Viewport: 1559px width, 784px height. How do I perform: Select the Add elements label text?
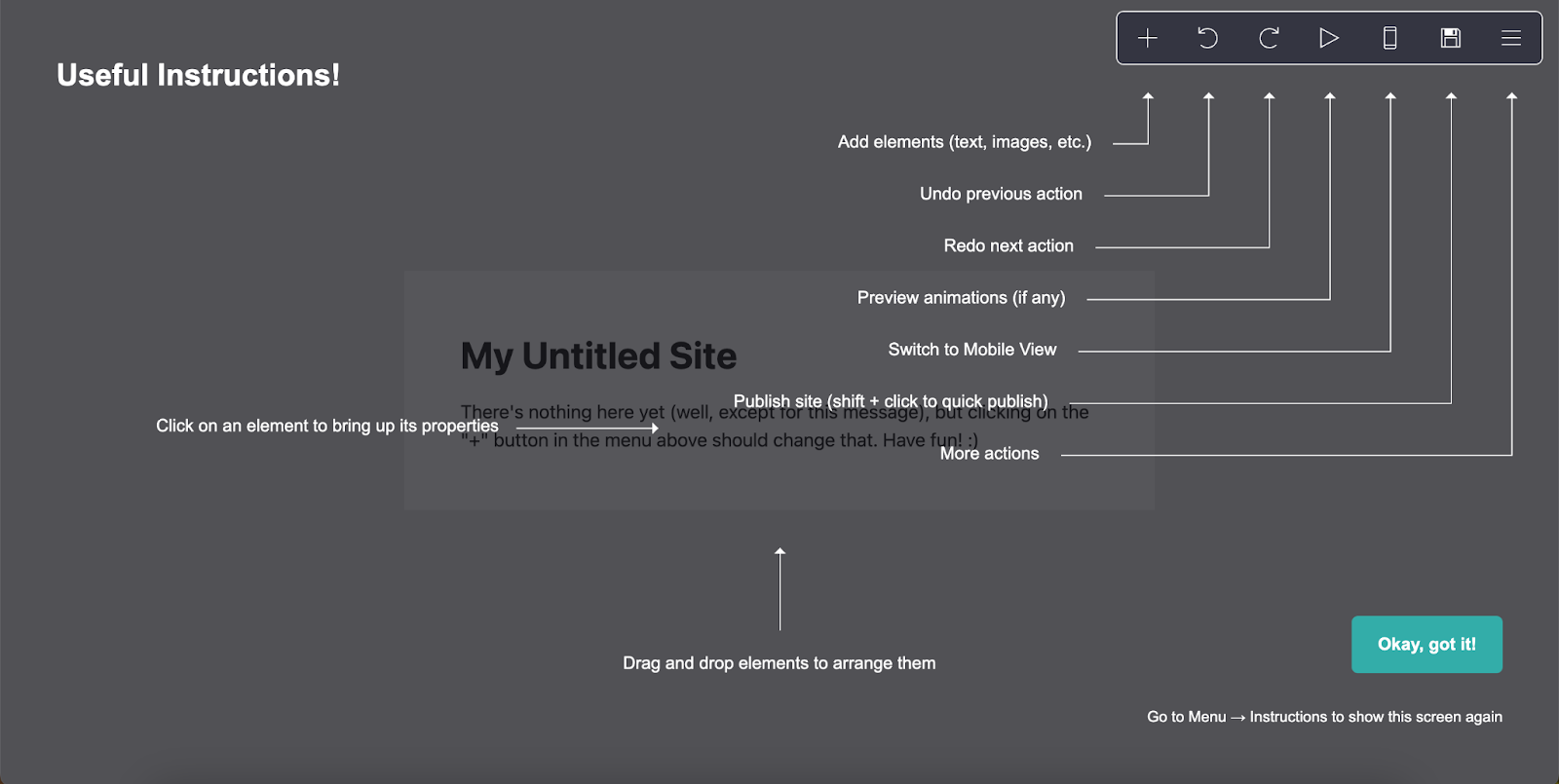965,141
